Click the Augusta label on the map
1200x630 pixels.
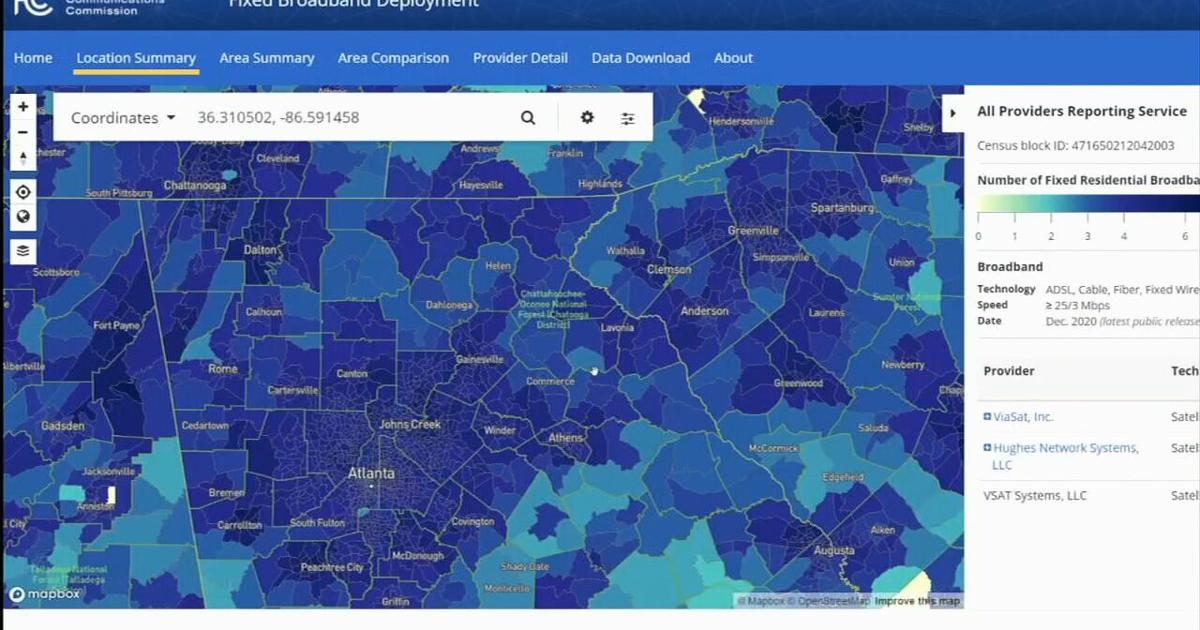click(x=834, y=550)
